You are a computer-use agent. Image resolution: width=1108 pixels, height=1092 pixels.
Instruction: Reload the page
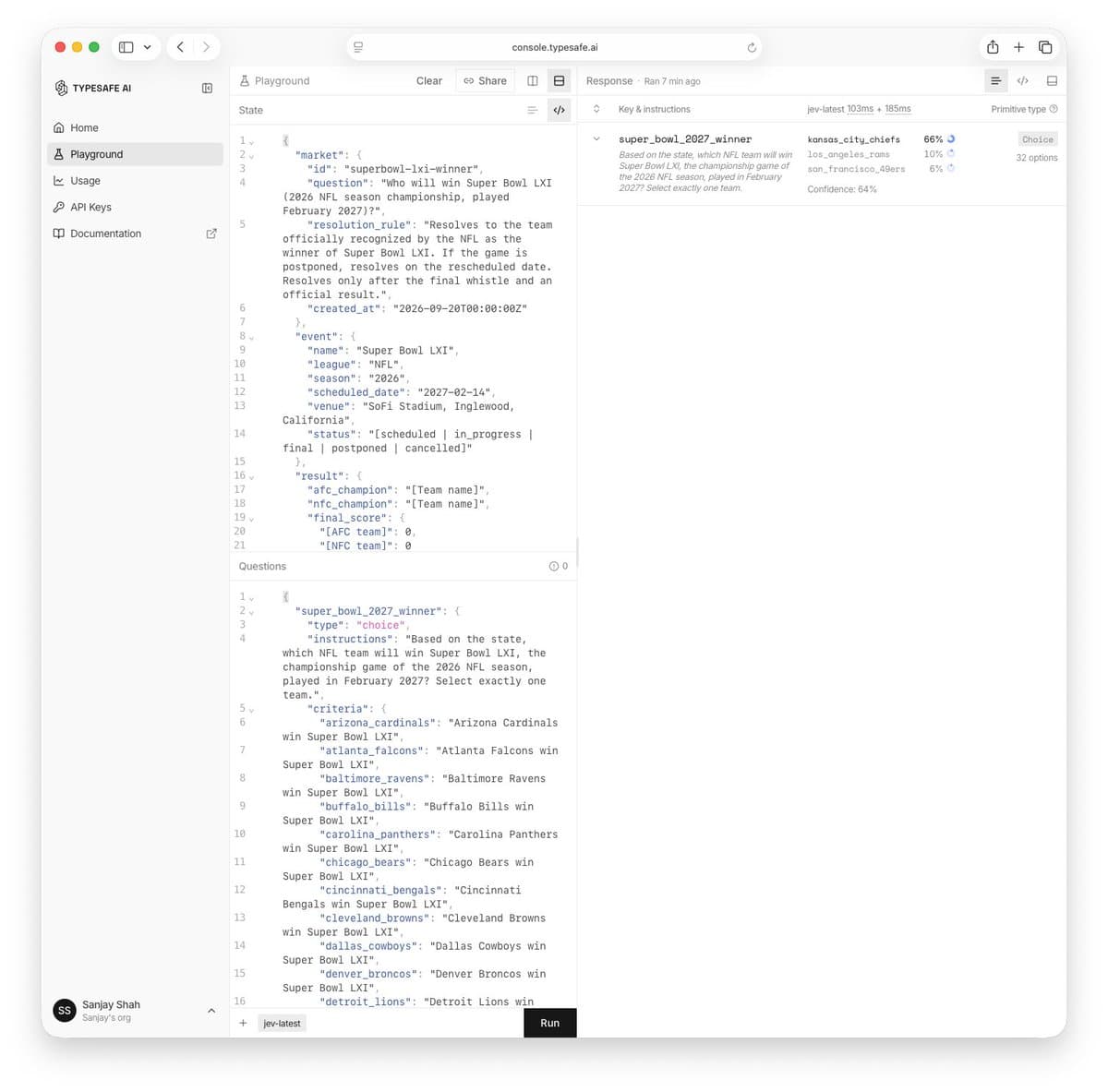(752, 47)
